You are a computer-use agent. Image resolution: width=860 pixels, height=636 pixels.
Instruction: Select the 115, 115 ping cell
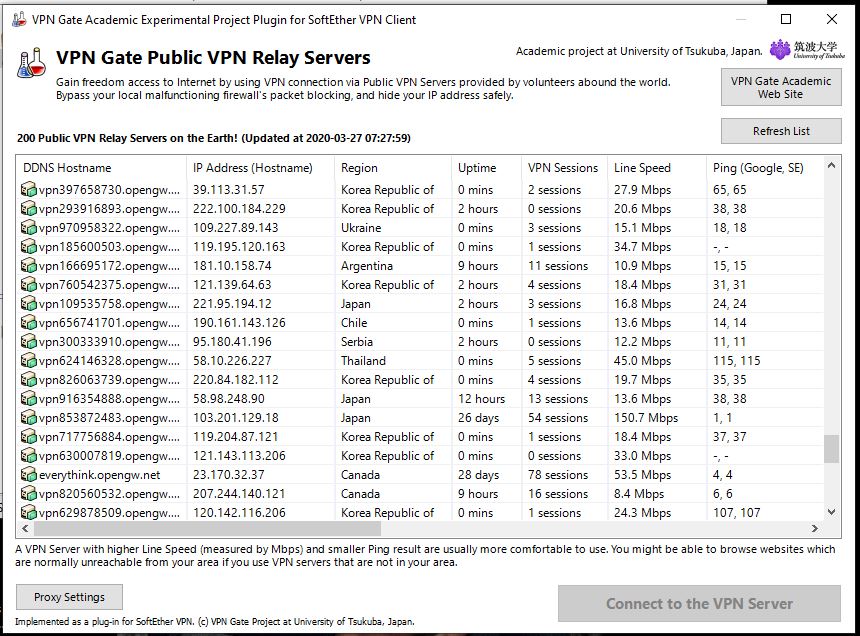[x=737, y=361]
